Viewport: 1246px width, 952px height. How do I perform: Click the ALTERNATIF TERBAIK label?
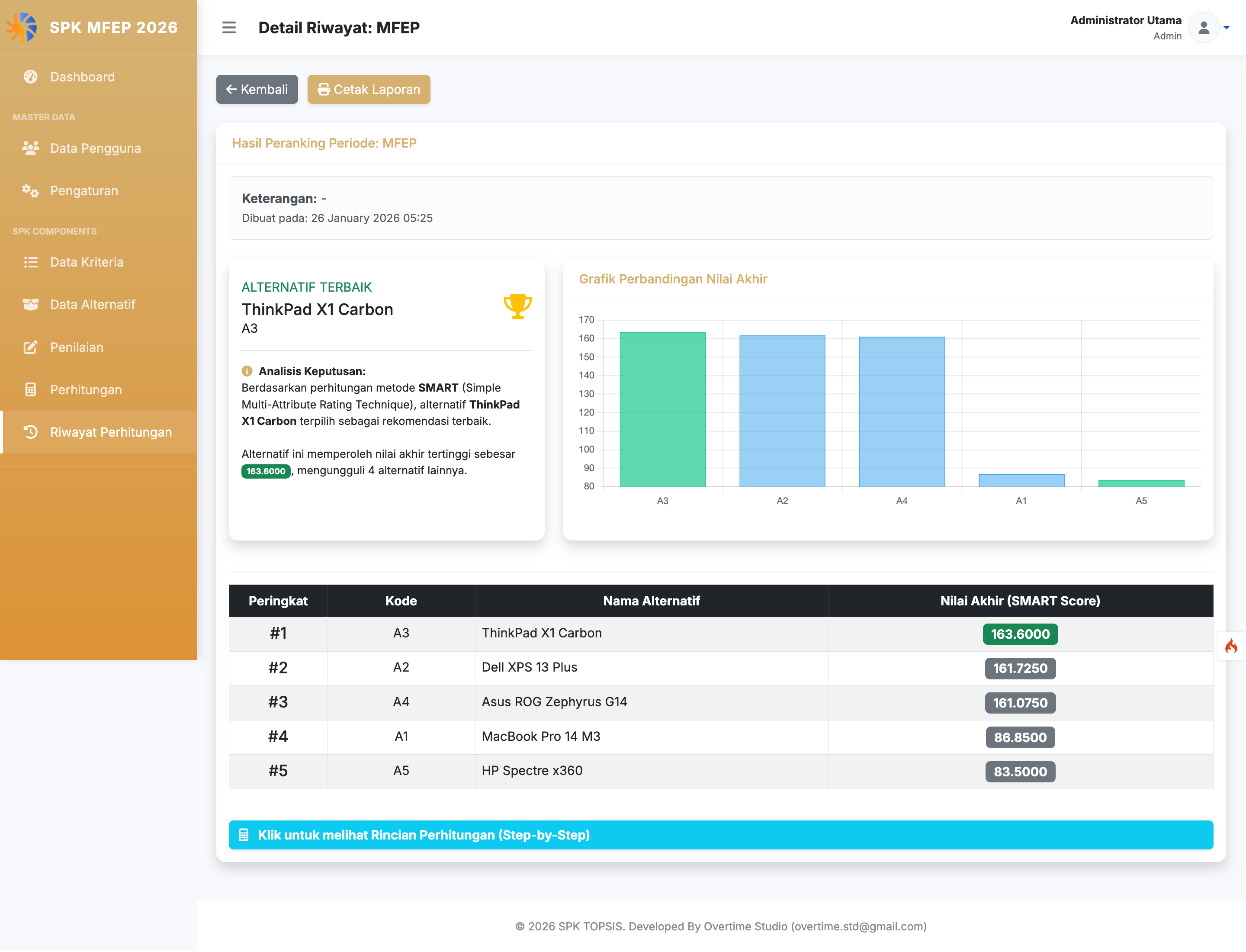pos(307,287)
